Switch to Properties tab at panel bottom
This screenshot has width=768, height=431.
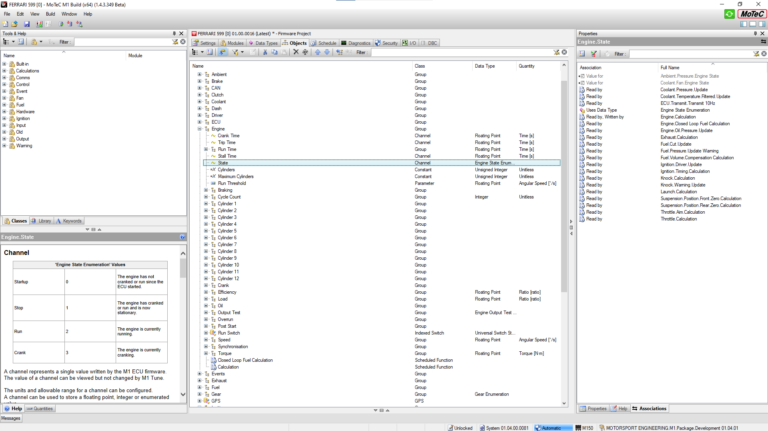[593, 408]
